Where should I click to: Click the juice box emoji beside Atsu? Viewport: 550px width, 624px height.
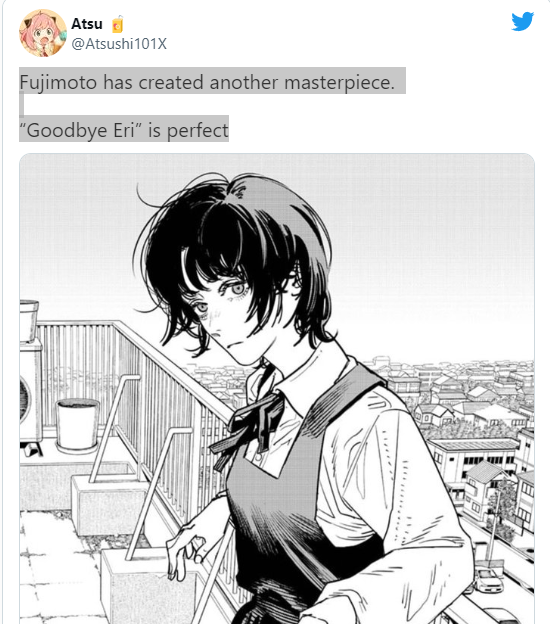coord(117,24)
